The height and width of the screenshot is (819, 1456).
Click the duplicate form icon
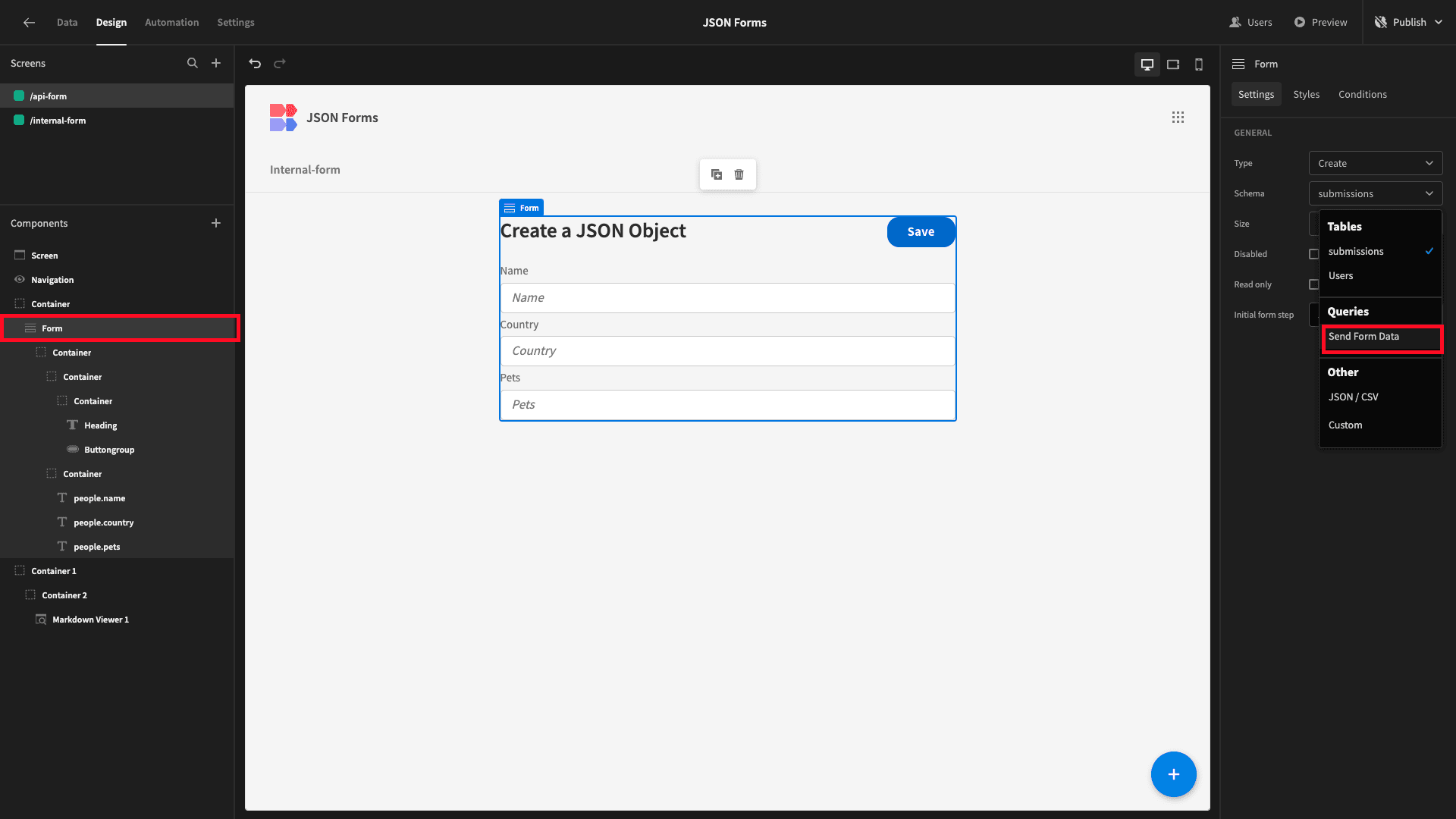[x=716, y=174]
